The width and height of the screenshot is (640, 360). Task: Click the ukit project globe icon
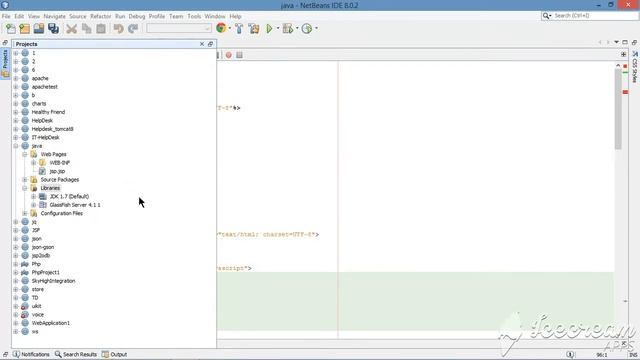point(25,306)
